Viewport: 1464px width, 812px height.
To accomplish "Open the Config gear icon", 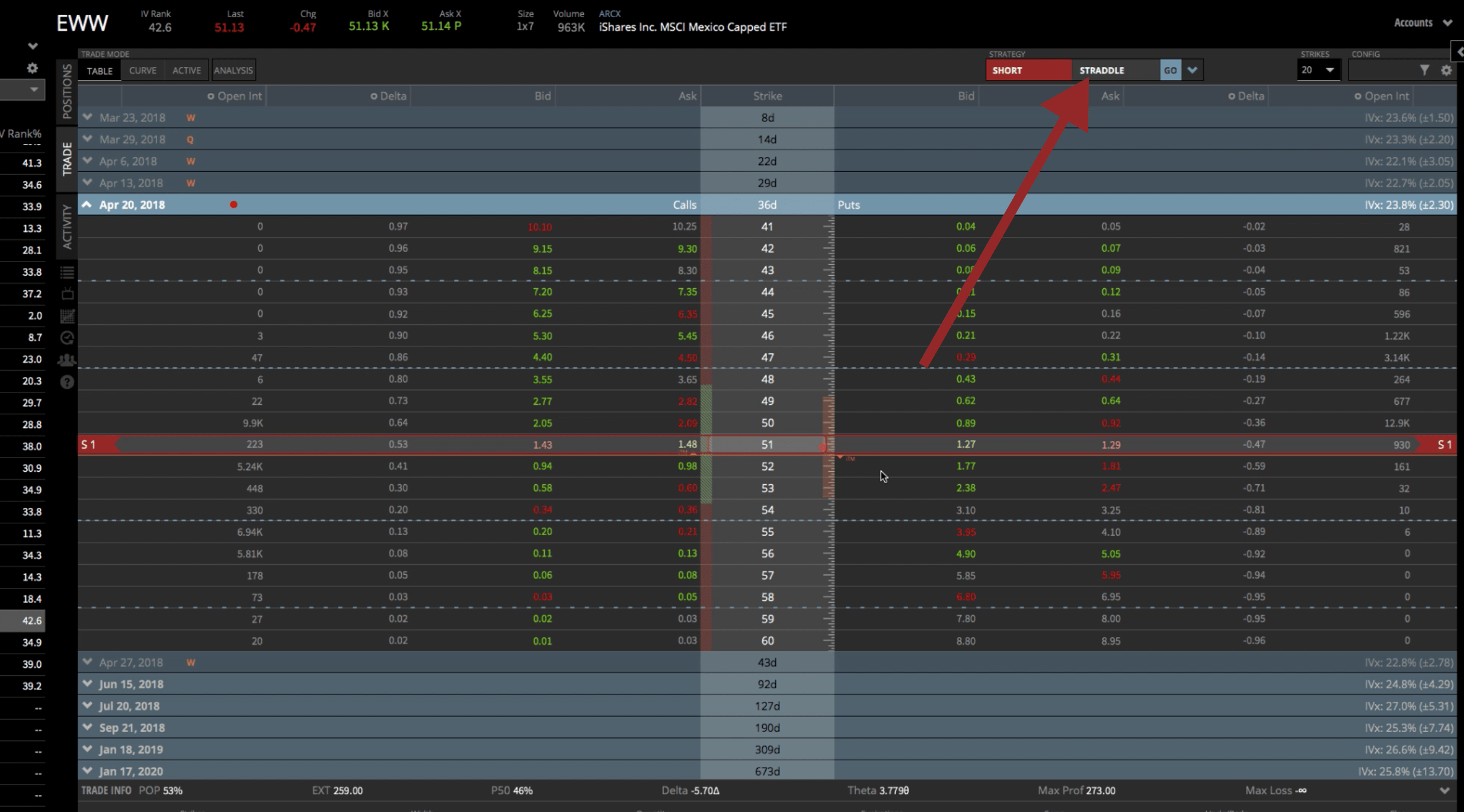I will (1446, 70).
